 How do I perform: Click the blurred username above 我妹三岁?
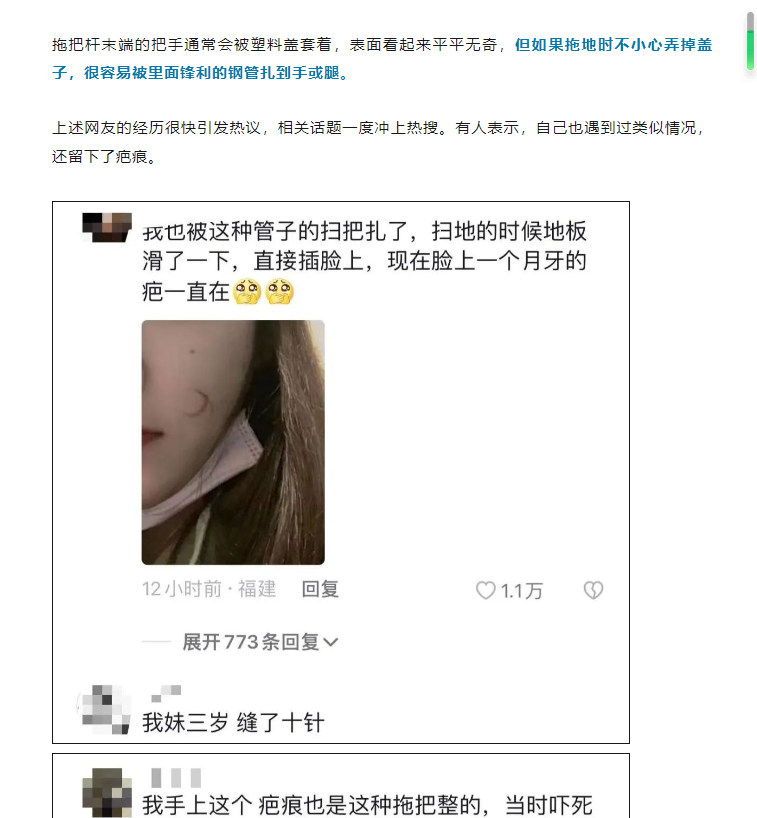[x=166, y=693]
